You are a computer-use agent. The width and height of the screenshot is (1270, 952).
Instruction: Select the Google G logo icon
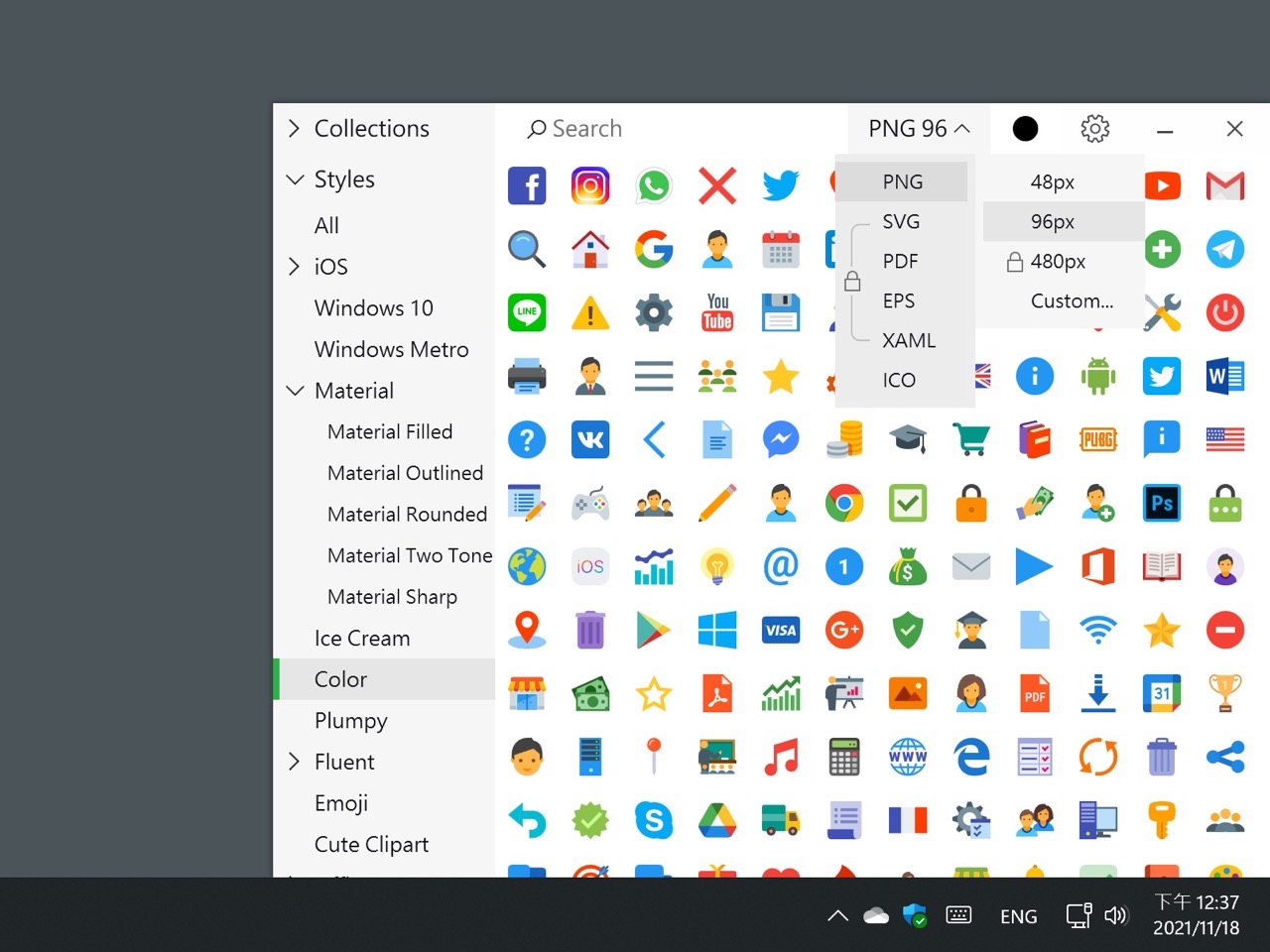point(654,249)
